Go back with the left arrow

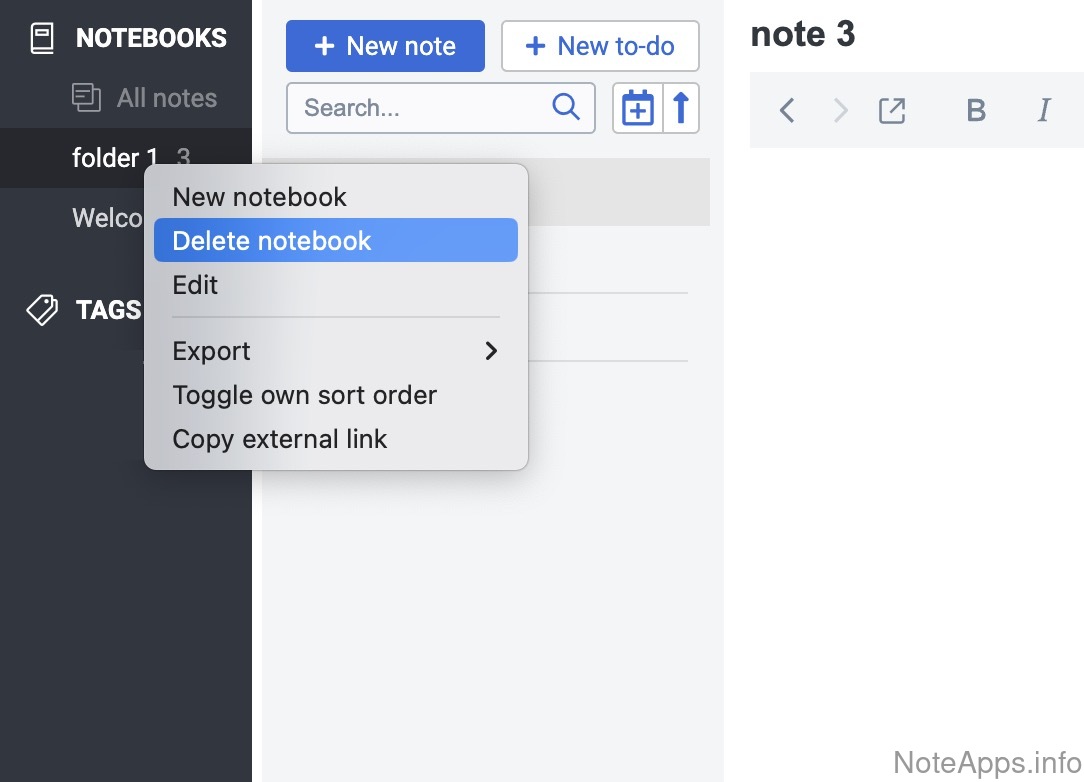(787, 110)
